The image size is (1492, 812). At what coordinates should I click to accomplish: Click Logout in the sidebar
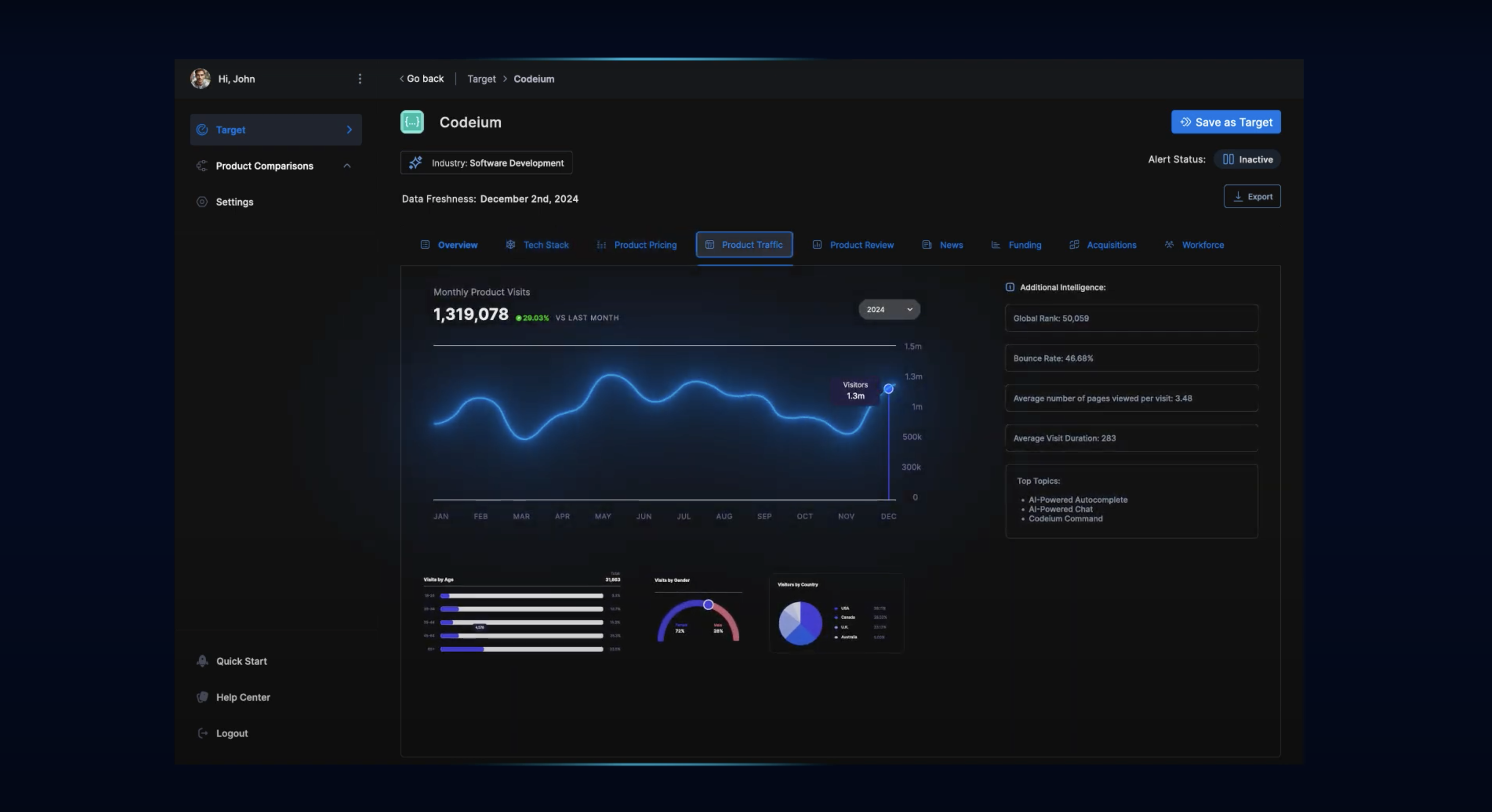coord(232,733)
